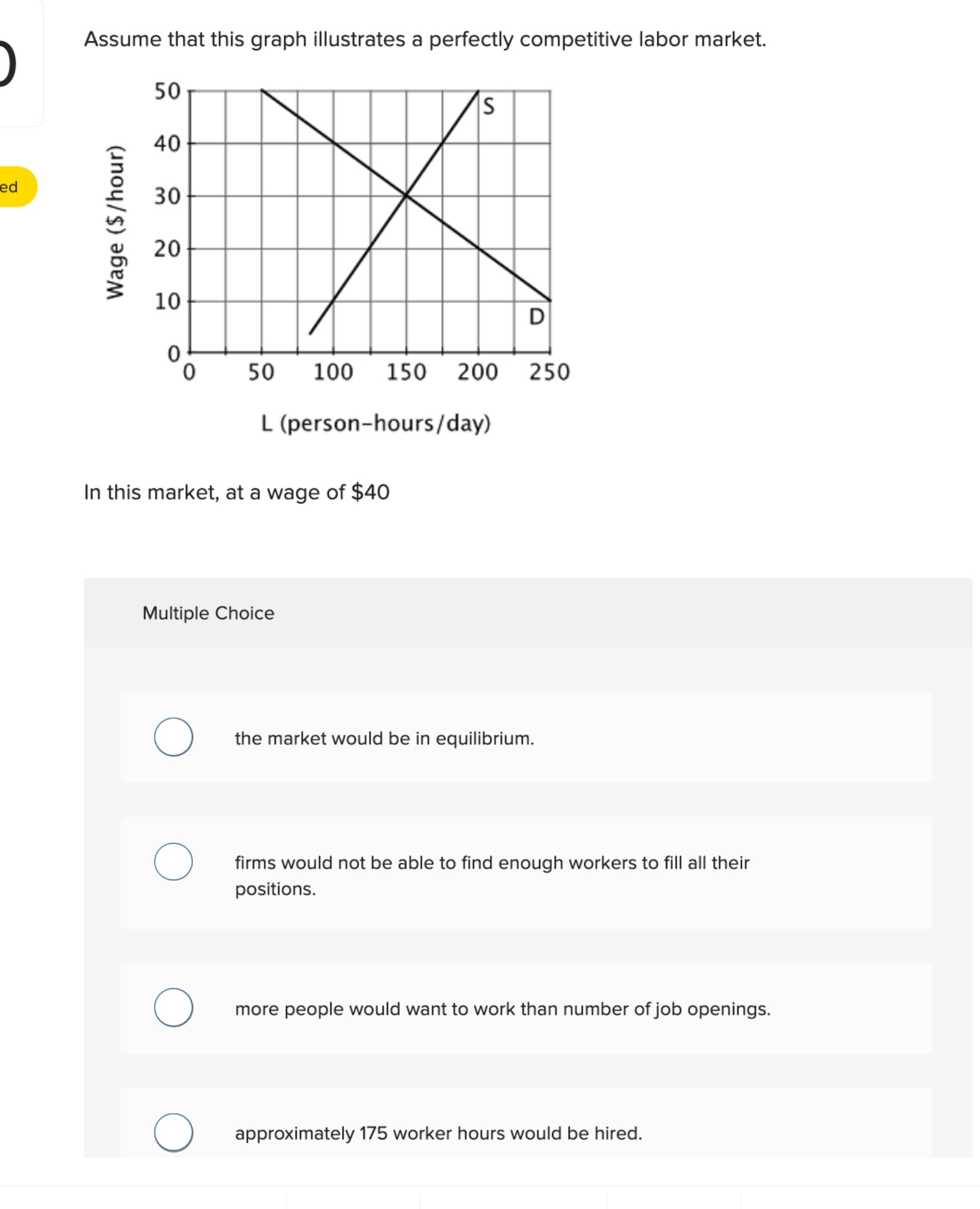This screenshot has height=1209, width=980.
Task: Click the 'Assume that this graph illustrates' prompt text
Action: point(425,39)
